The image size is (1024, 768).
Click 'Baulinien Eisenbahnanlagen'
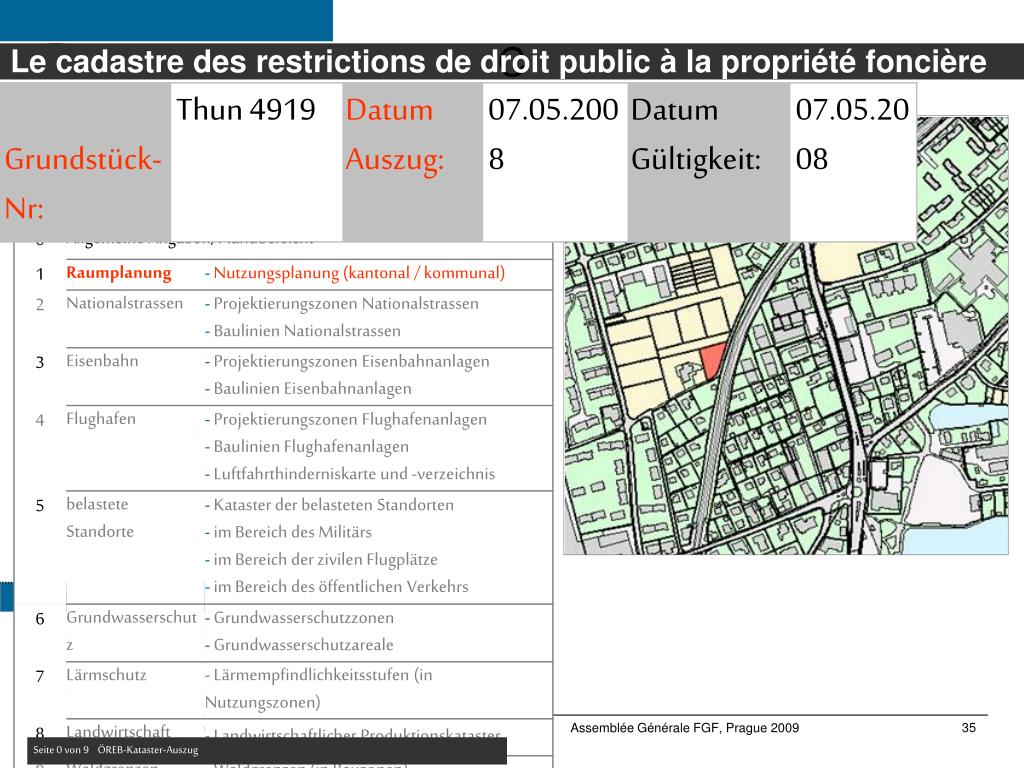[312, 389]
